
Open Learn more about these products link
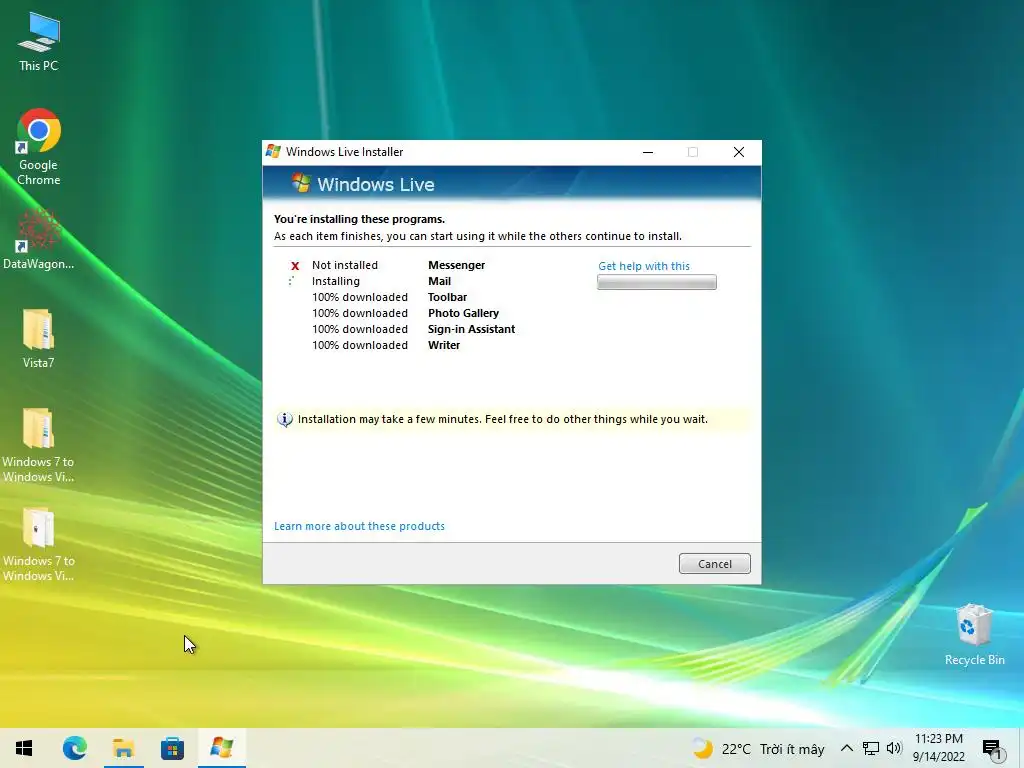coord(359,526)
